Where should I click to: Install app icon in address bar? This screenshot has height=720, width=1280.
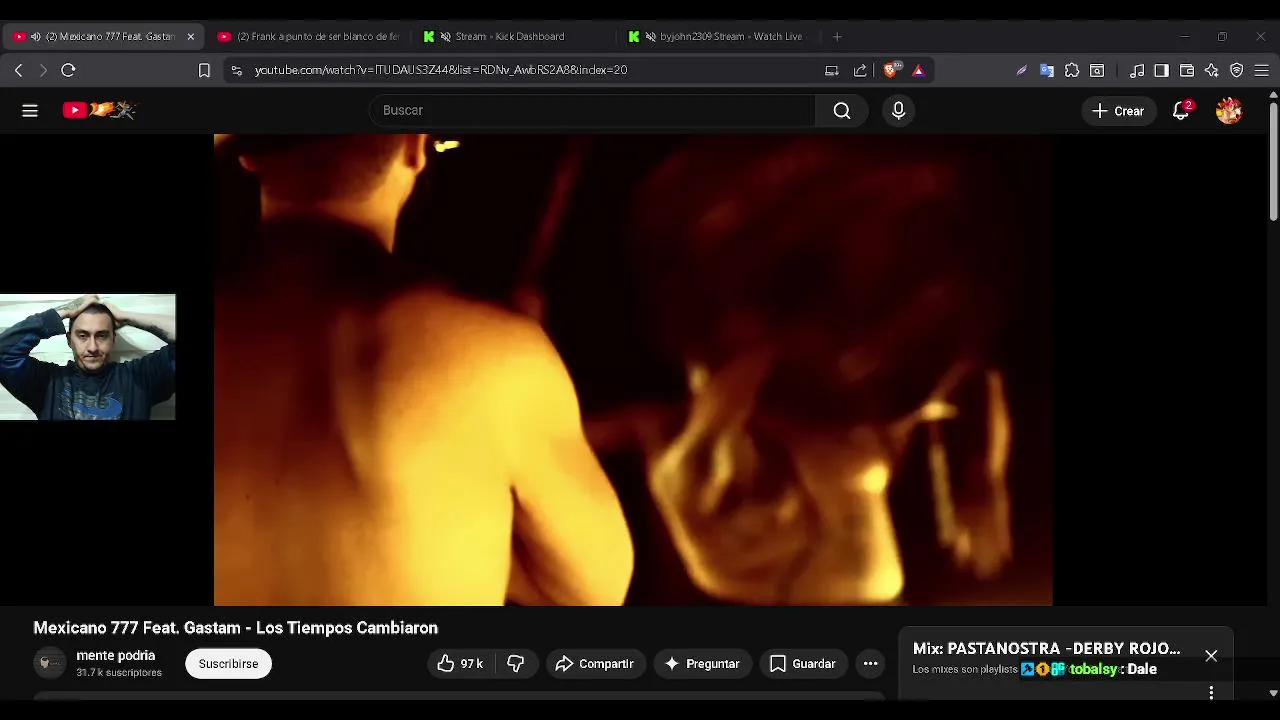831,70
